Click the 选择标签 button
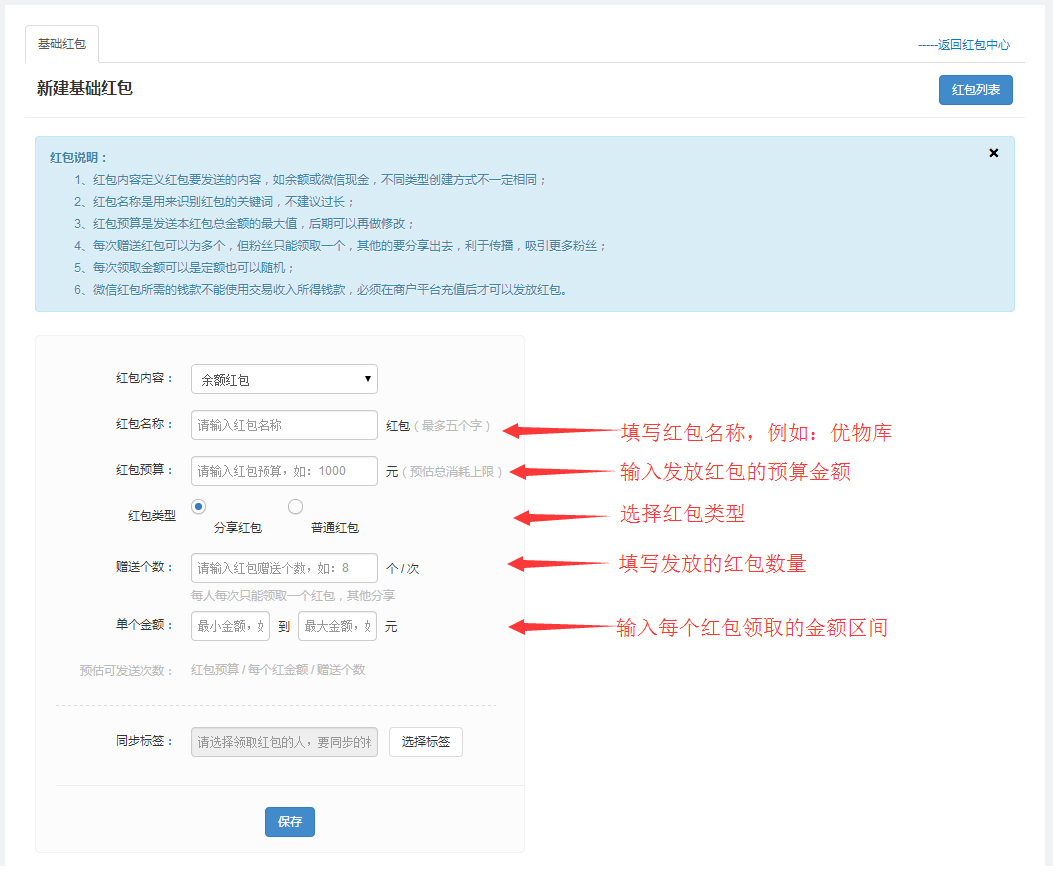 tap(425, 742)
